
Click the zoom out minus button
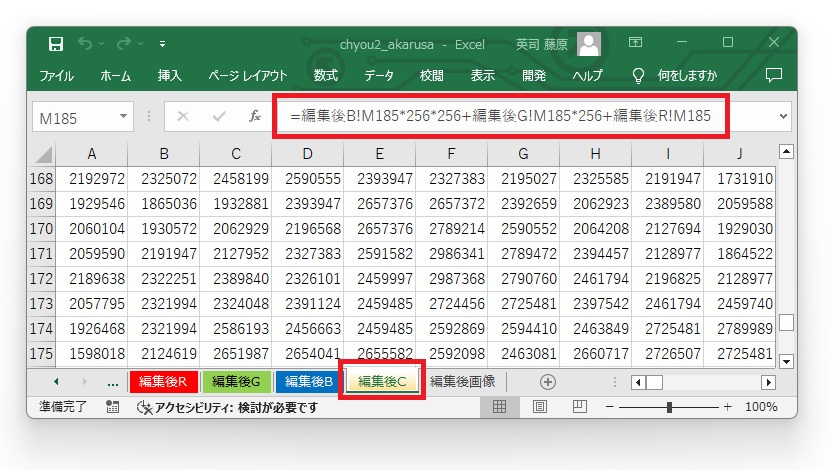(x=609, y=407)
